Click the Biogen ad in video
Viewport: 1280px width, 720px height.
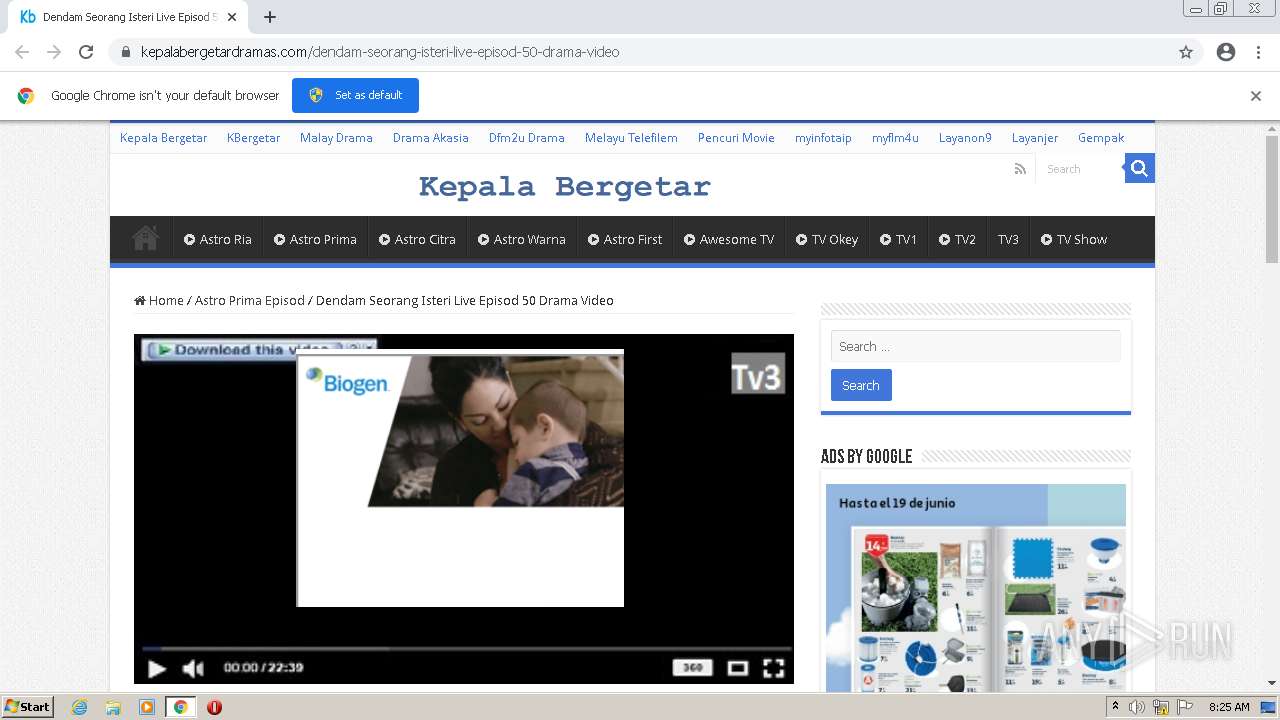tap(460, 478)
